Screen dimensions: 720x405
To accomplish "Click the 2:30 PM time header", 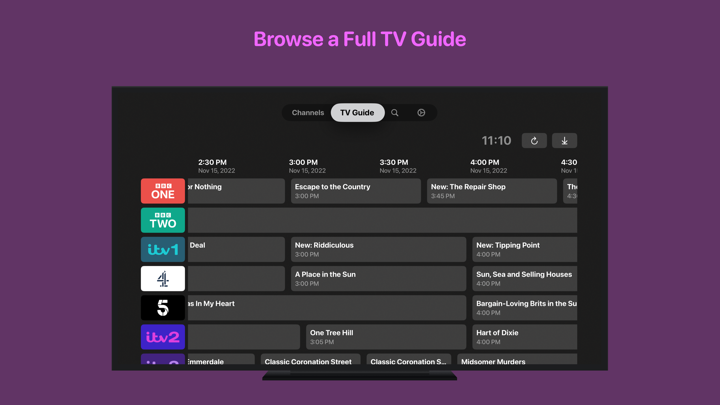I will pyautogui.click(x=216, y=166).
